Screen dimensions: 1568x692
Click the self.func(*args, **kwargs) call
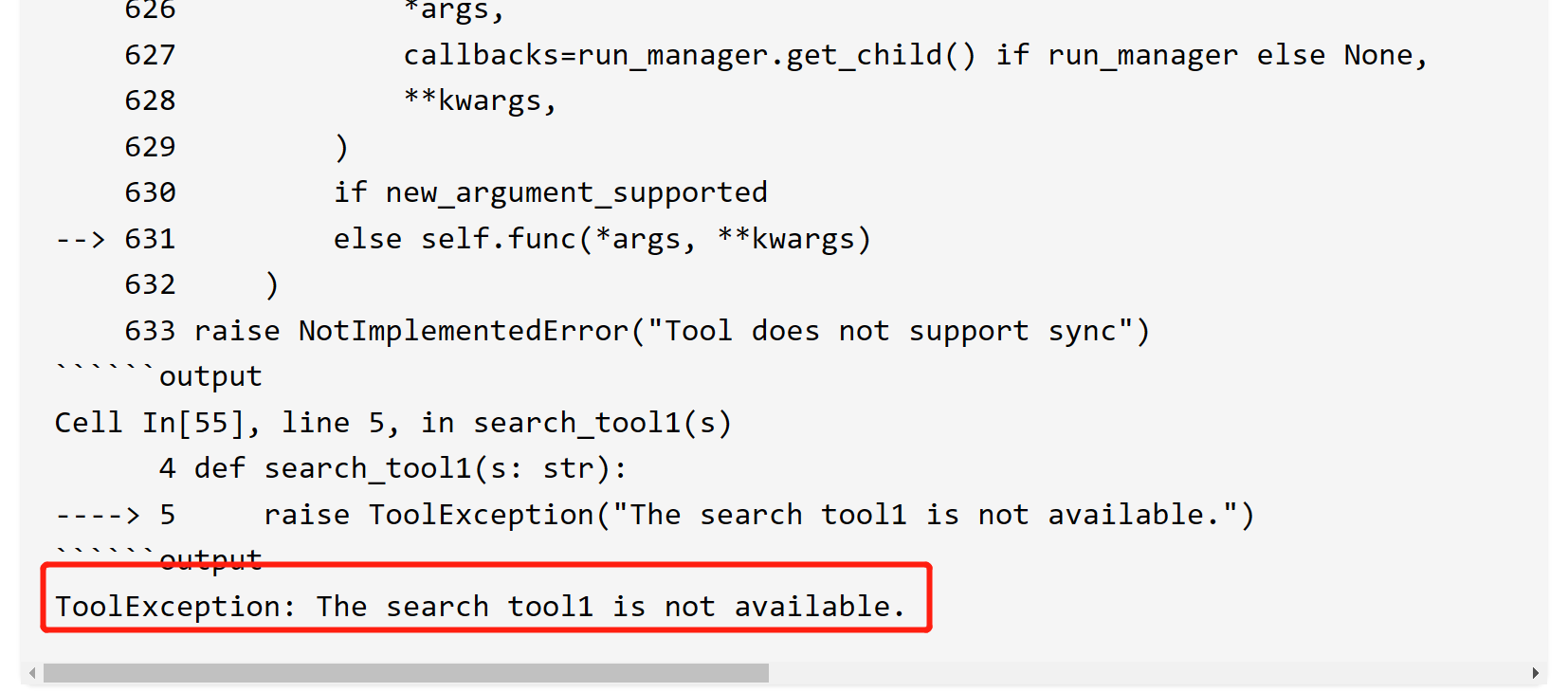pos(646,239)
